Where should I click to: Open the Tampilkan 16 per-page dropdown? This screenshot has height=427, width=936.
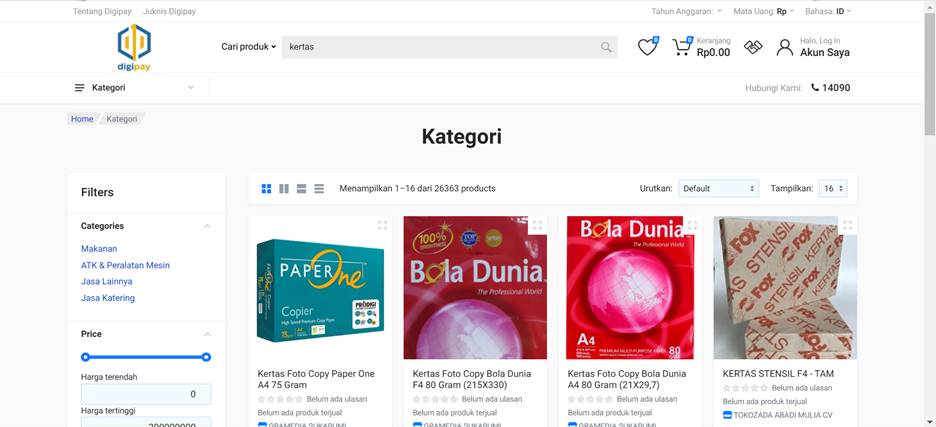[x=833, y=189]
